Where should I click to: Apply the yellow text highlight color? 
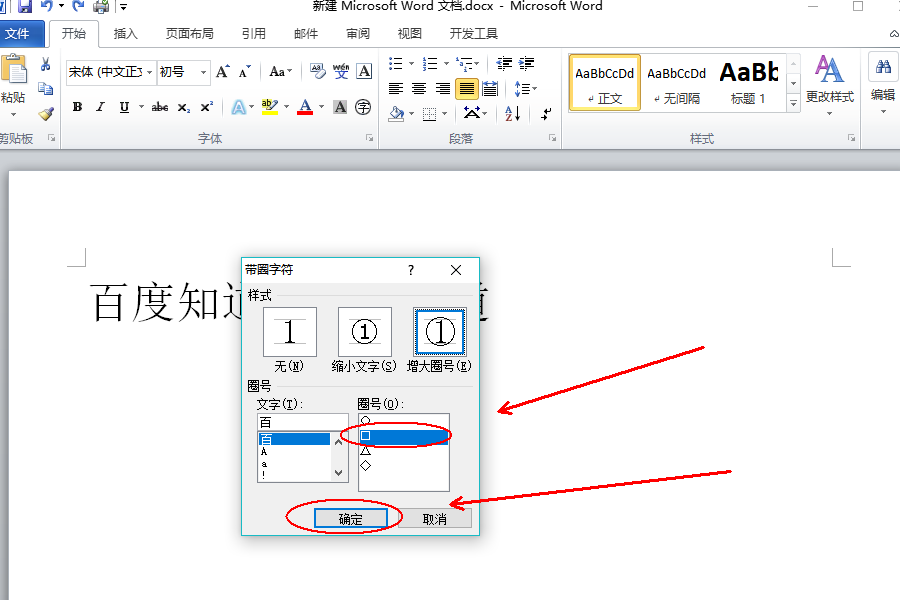269,107
